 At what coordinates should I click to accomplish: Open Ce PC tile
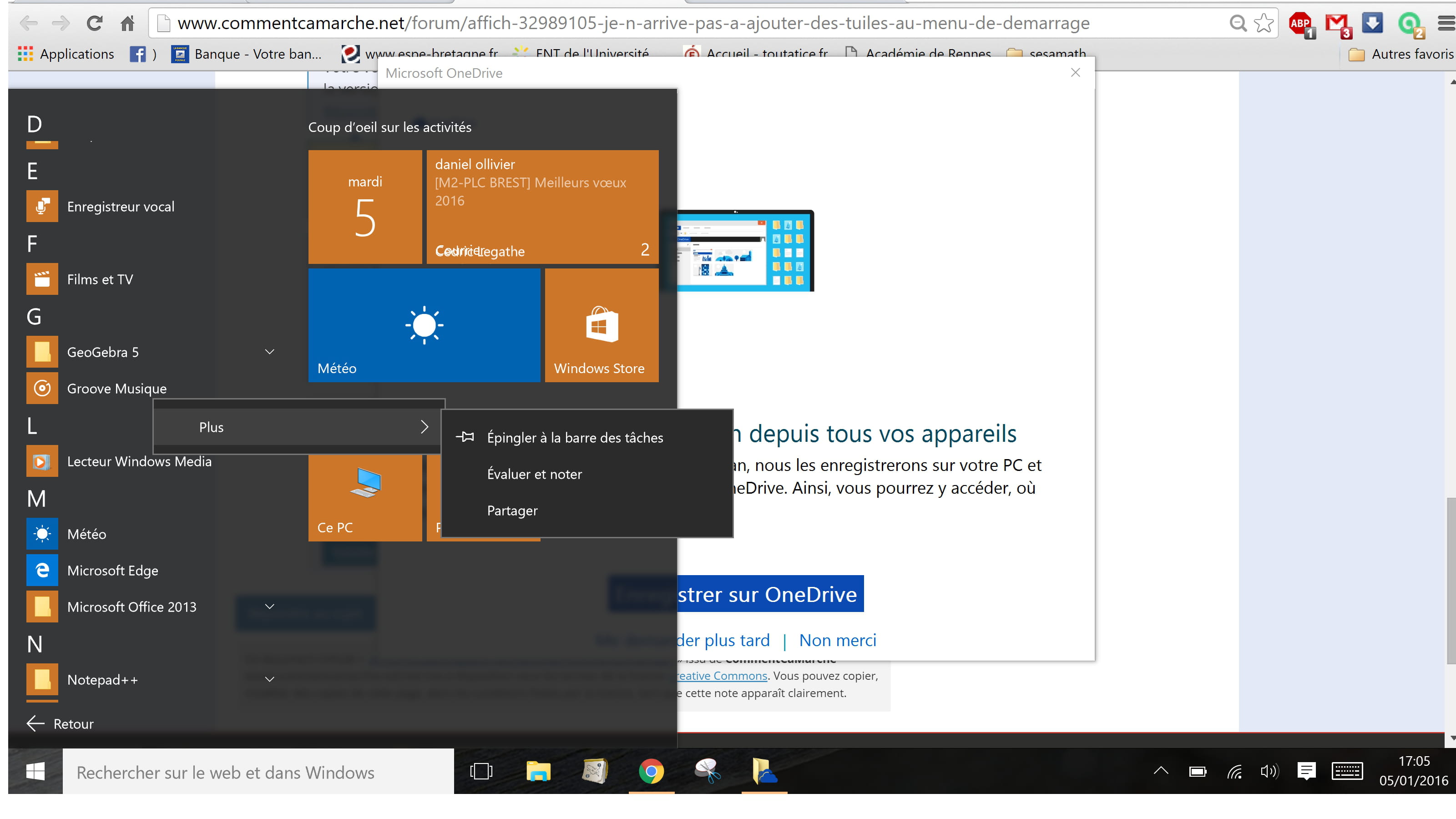tap(365, 497)
